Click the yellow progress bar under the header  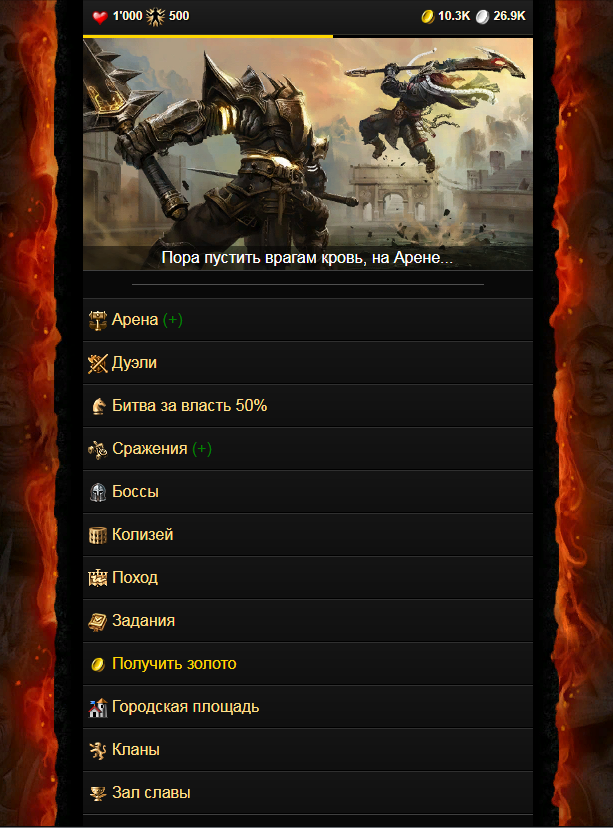pyautogui.click(x=208, y=36)
